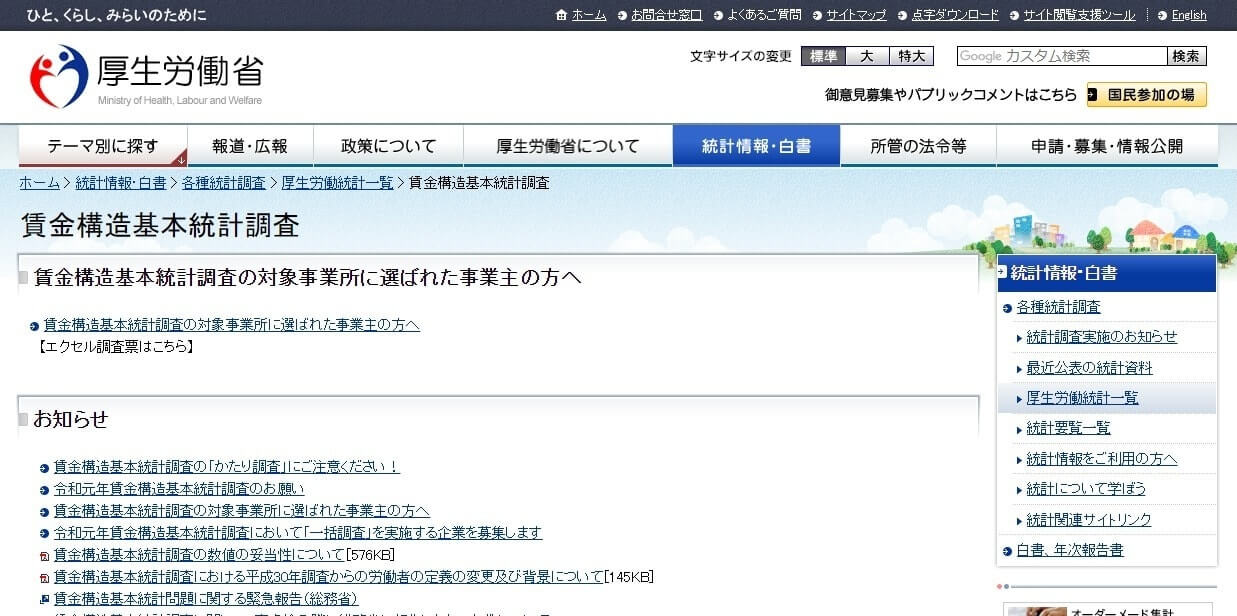Switch to the 政策について navigation tab
Viewport: 1237px width, 616px height.
pyautogui.click(x=388, y=144)
